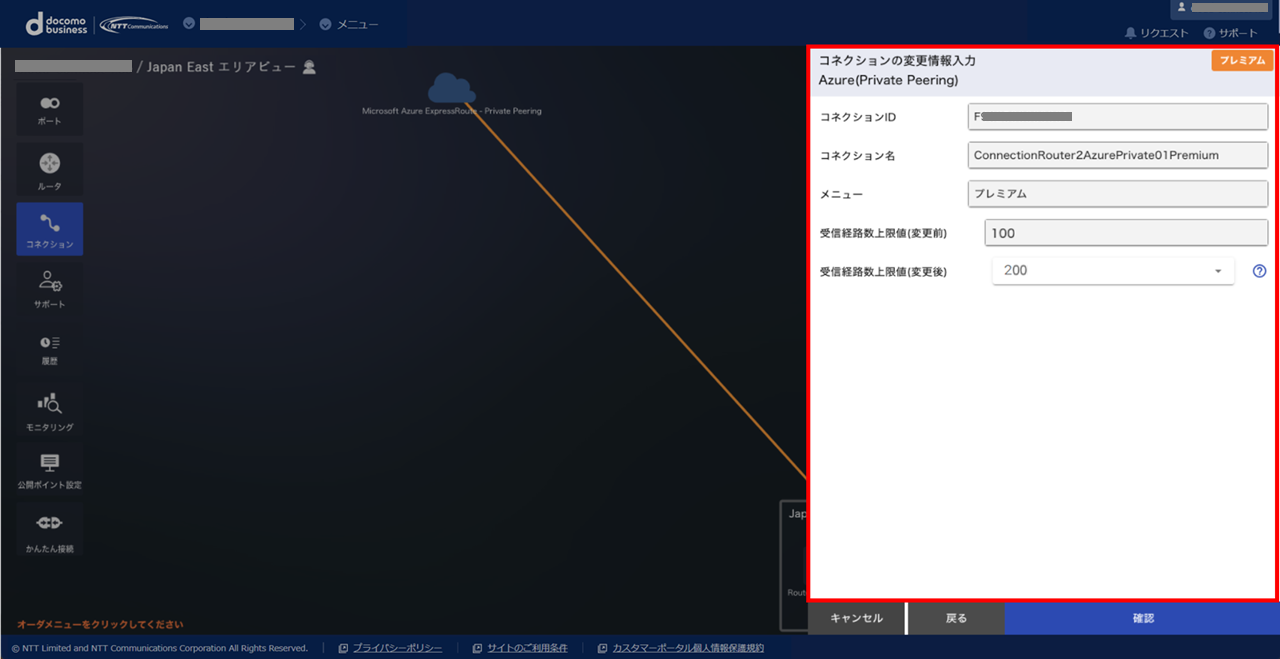Open 公開ポイント設定 in the sidebar
Viewport: 1280px width, 659px height.
tap(49, 470)
